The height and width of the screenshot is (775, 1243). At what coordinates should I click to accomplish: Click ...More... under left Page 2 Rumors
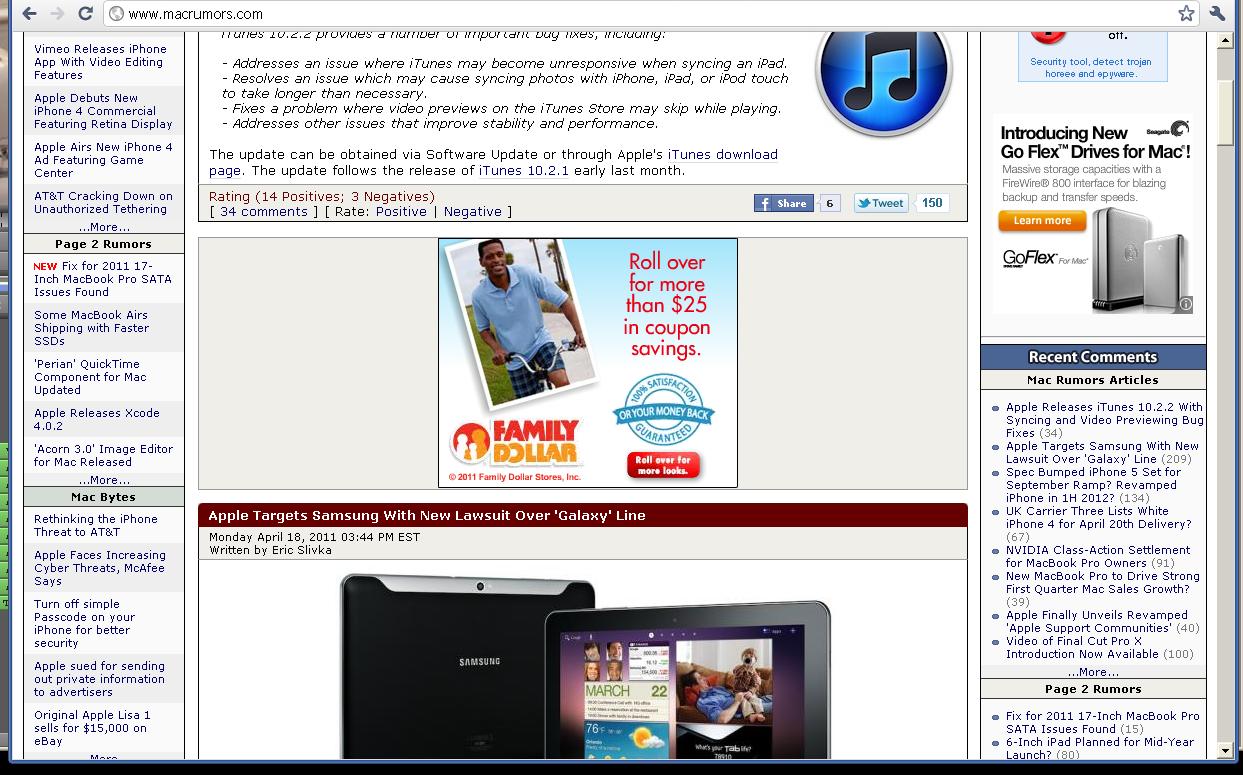[x=104, y=480]
